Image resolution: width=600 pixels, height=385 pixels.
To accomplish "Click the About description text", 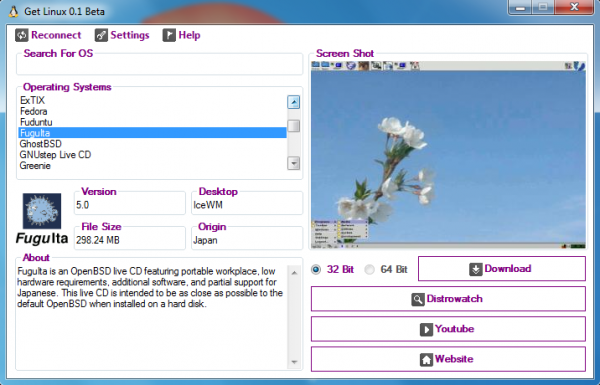I will [150, 287].
